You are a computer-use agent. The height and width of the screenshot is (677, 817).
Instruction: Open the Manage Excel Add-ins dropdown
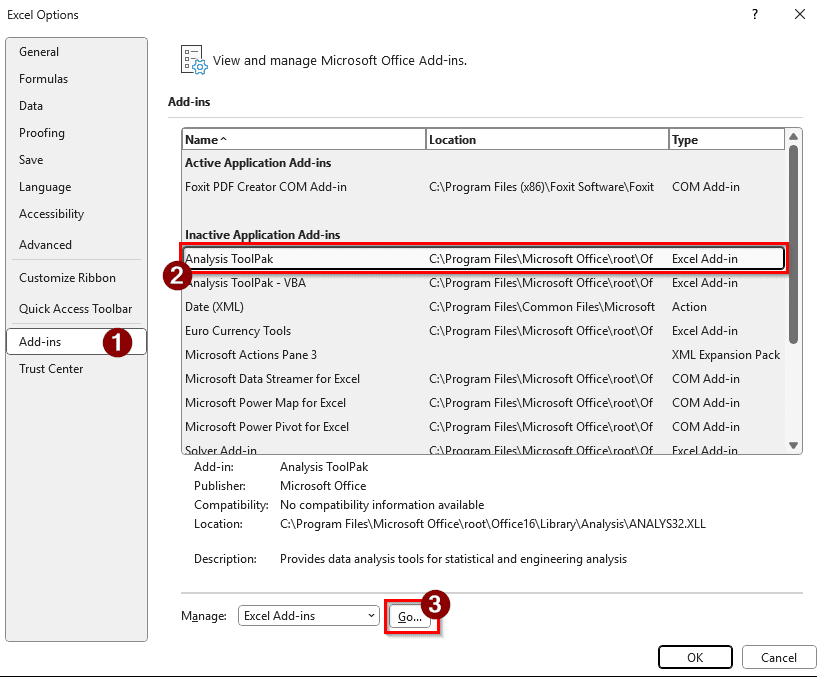pos(308,616)
